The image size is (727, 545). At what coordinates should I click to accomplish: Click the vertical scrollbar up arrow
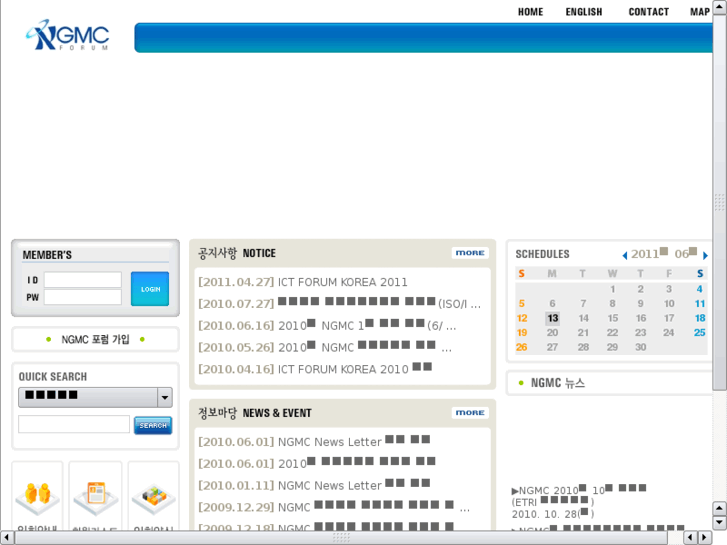click(719, 8)
